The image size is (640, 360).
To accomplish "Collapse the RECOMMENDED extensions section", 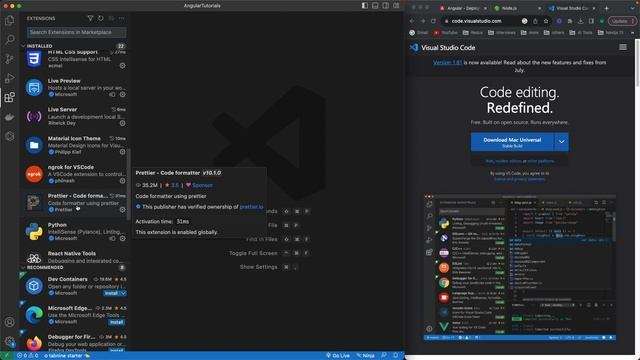I will click(23, 267).
